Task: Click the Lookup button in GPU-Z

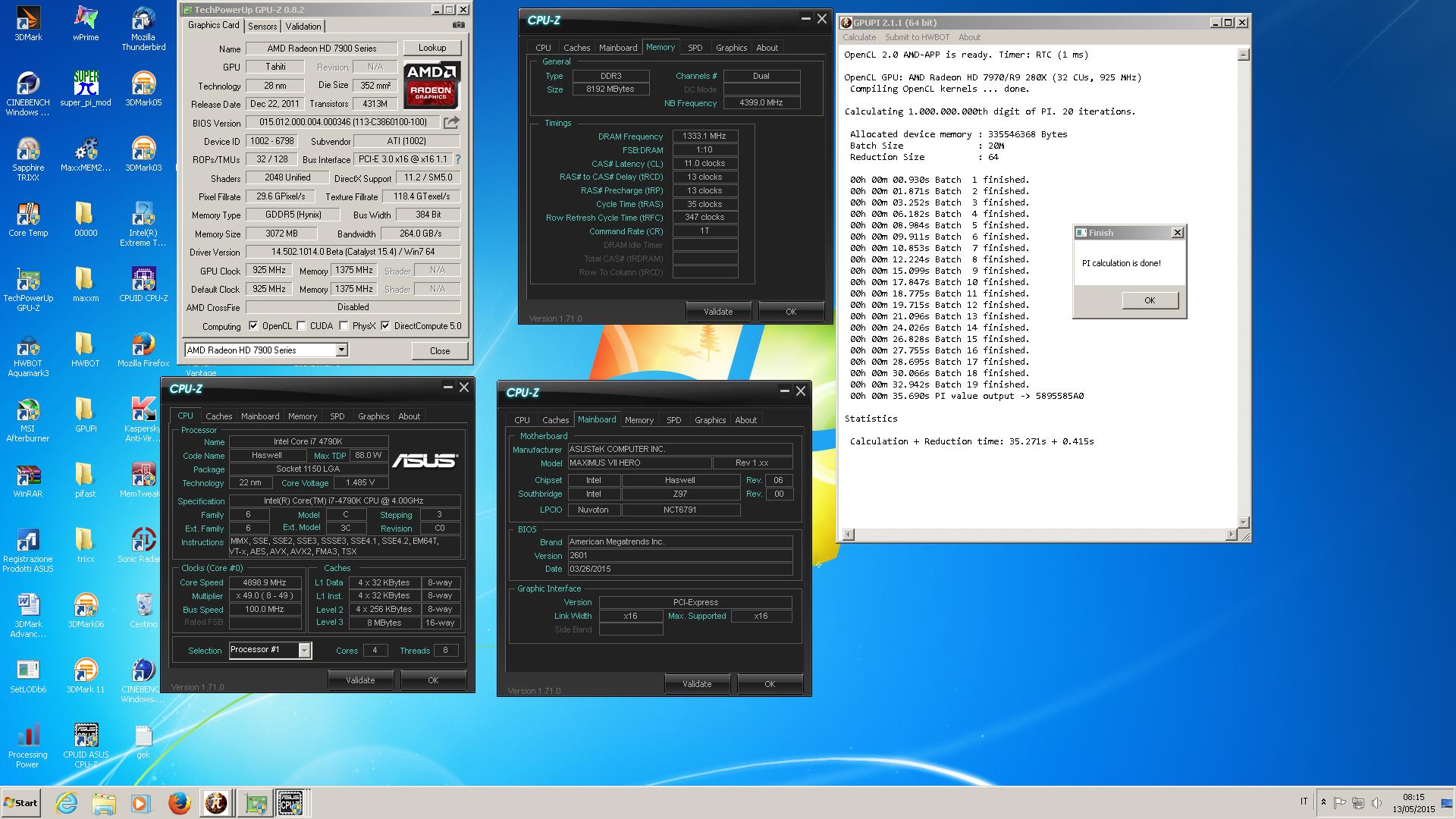Action: coord(432,48)
